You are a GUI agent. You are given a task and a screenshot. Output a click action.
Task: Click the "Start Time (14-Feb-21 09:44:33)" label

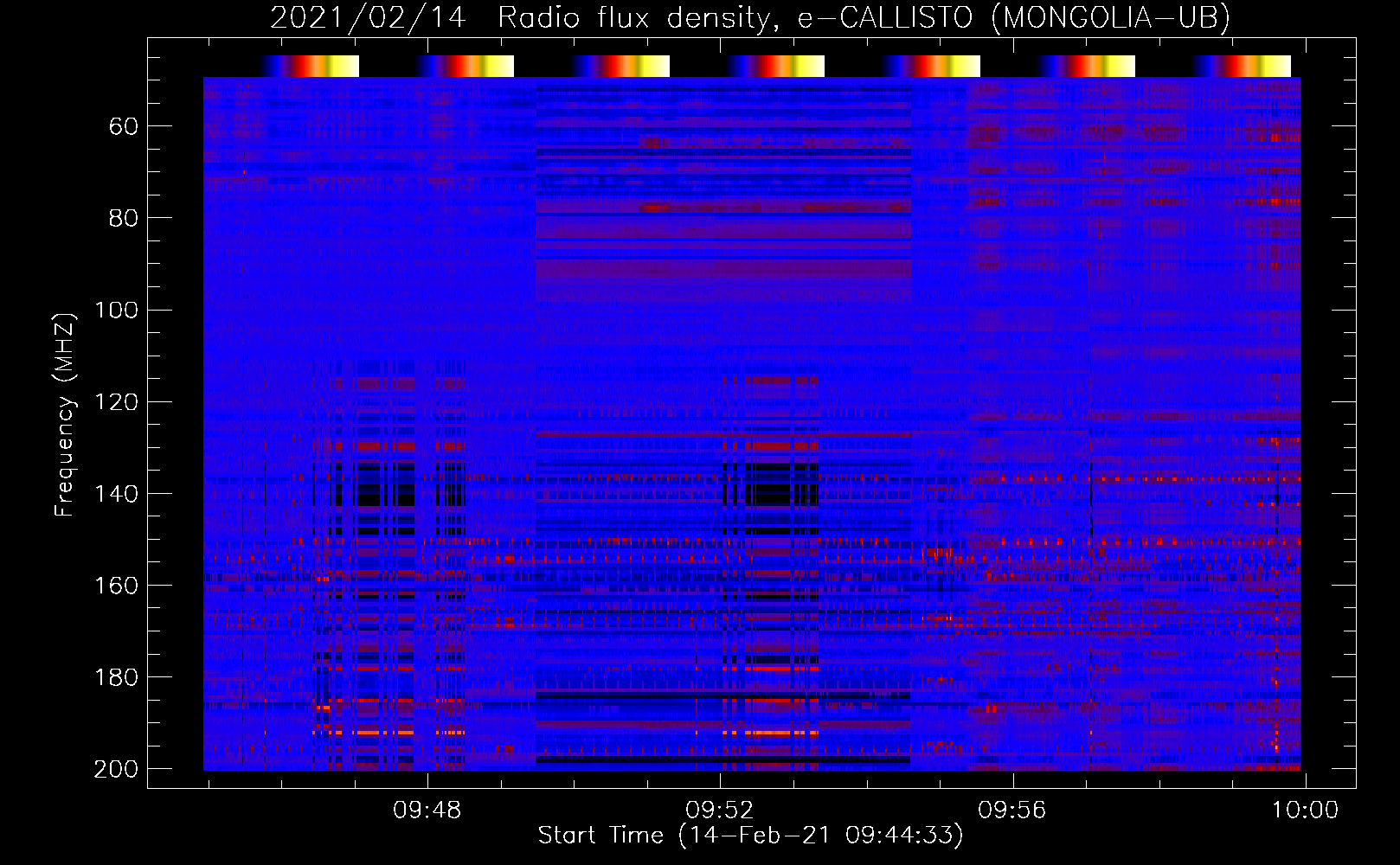[x=750, y=836]
